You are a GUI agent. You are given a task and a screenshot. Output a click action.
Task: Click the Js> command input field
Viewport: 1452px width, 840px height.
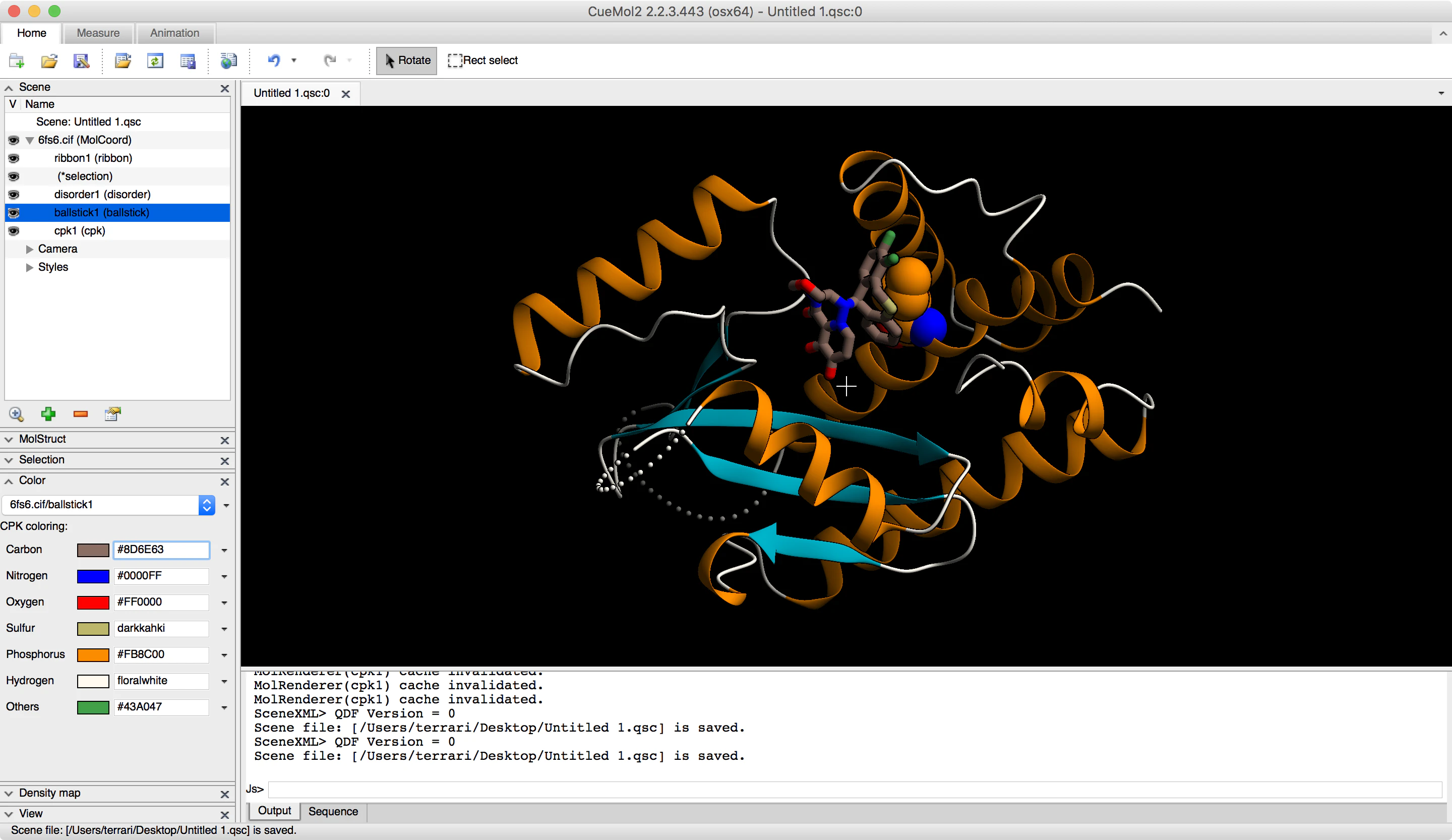click(x=855, y=789)
